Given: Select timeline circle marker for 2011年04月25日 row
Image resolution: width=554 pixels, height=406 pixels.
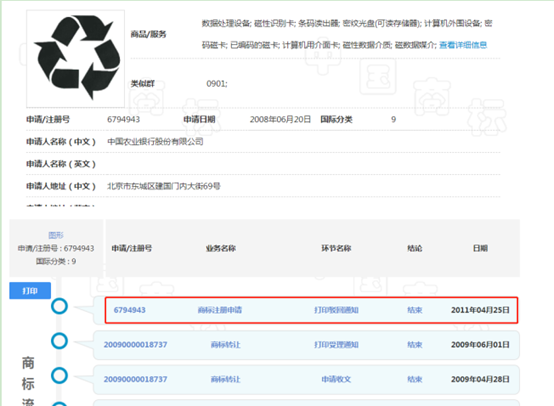Looking at the screenshot, I should coord(59,306).
